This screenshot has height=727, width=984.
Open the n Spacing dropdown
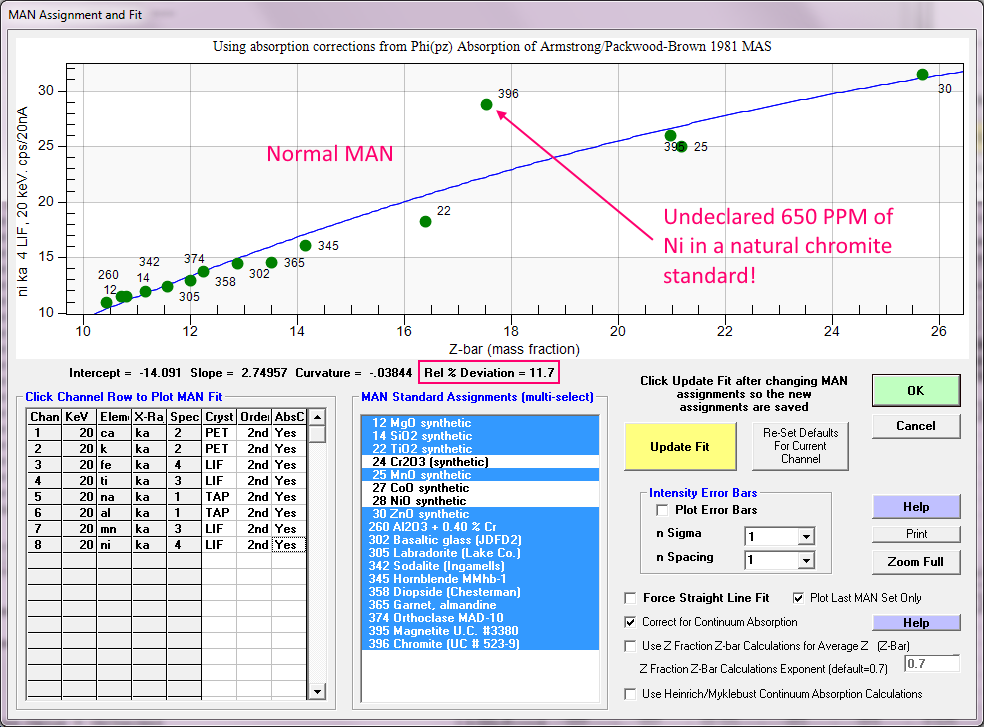(806, 560)
